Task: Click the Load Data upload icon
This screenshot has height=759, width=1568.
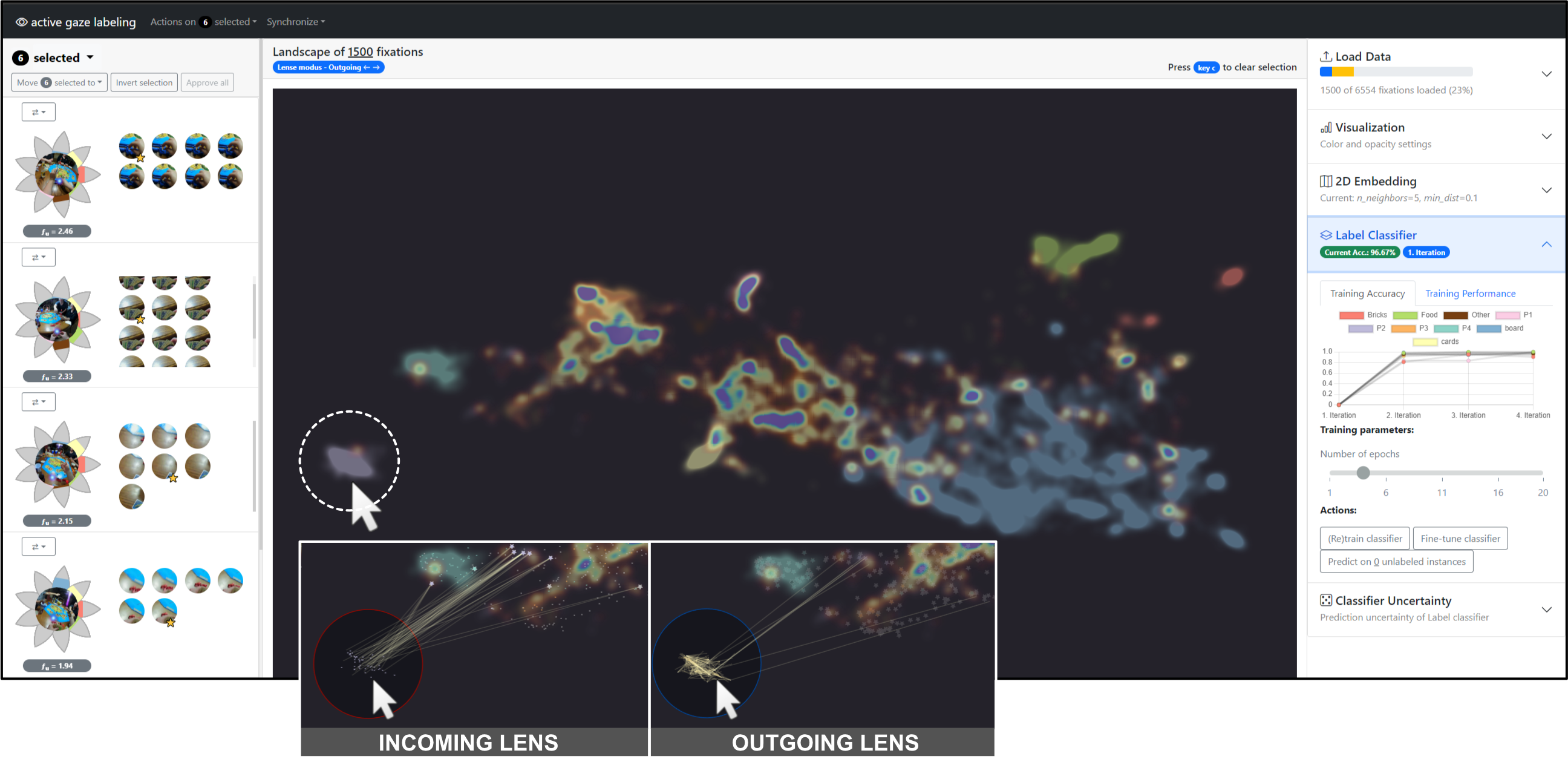Action: click(x=1325, y=56)
